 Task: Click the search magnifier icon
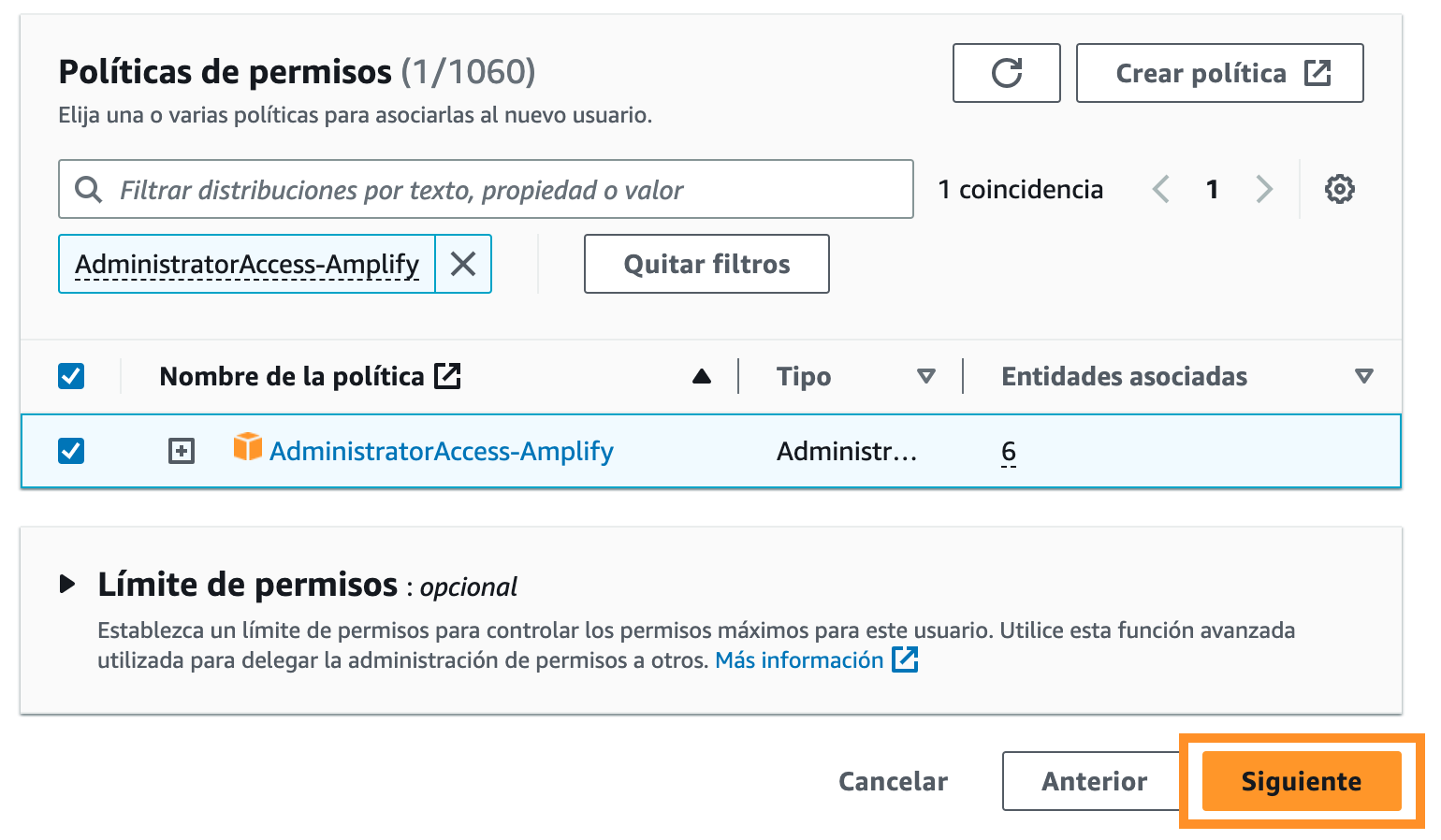point(88,189)
